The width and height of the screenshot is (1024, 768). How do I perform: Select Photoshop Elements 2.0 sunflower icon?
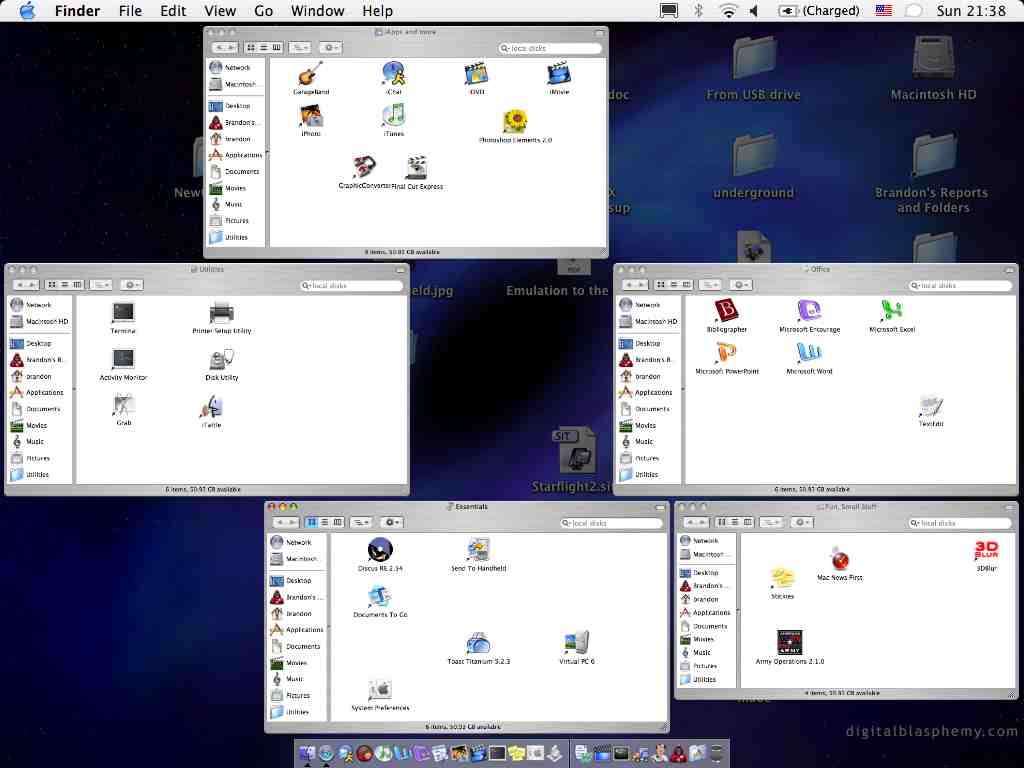[x=515, y=122]
